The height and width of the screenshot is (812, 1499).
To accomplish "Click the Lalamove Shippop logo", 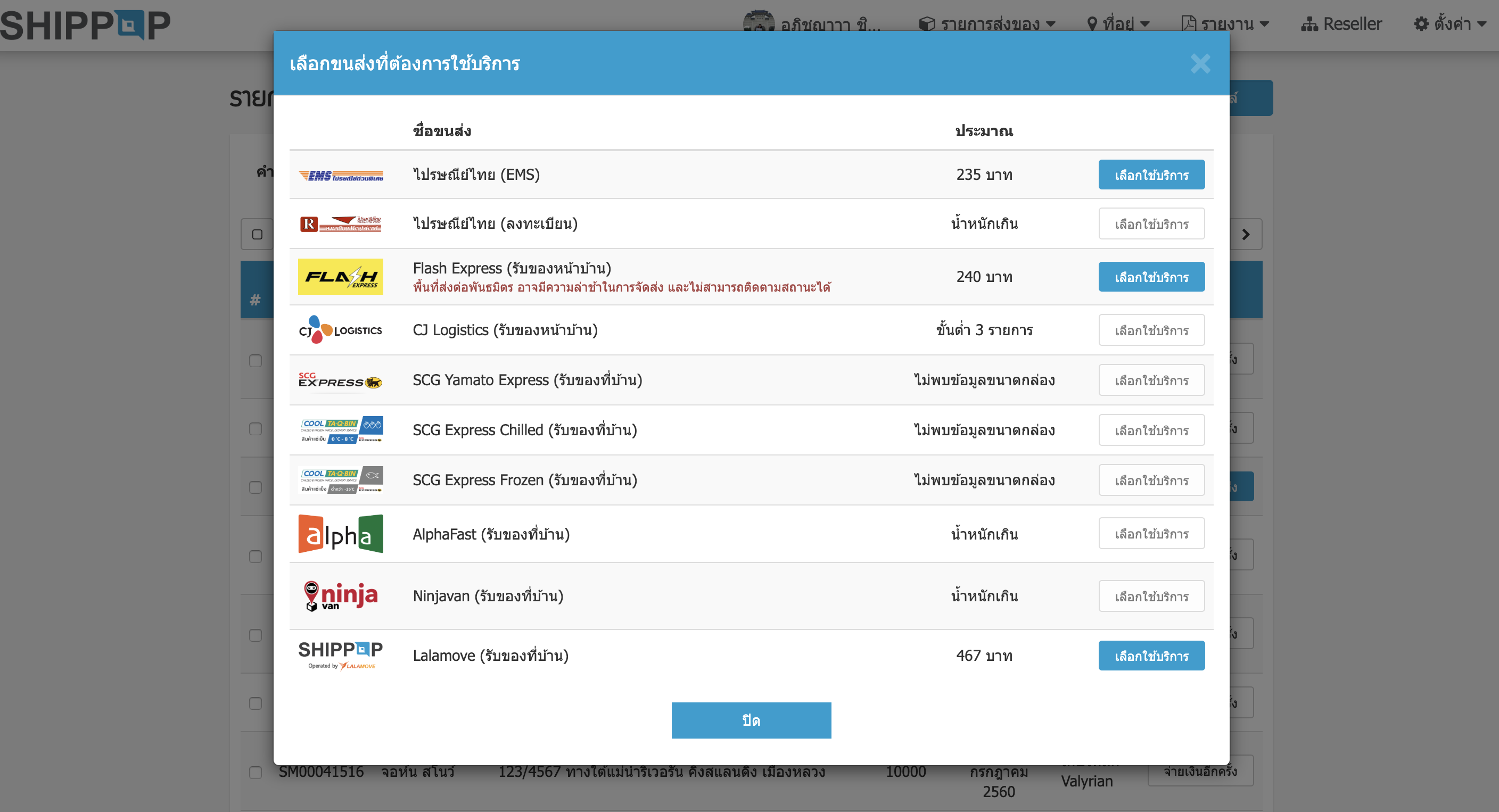I will tap(341, 655).
